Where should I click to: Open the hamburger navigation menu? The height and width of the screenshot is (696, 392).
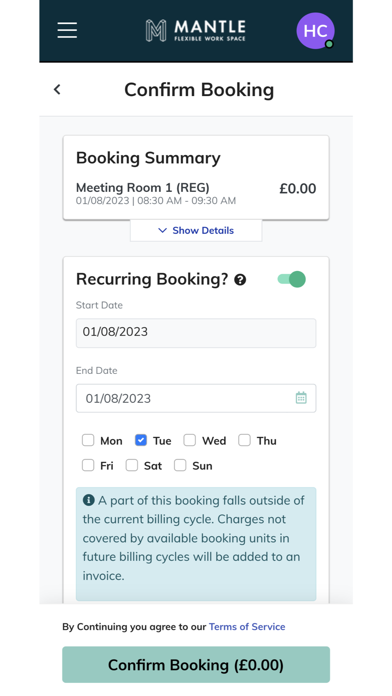67,30
